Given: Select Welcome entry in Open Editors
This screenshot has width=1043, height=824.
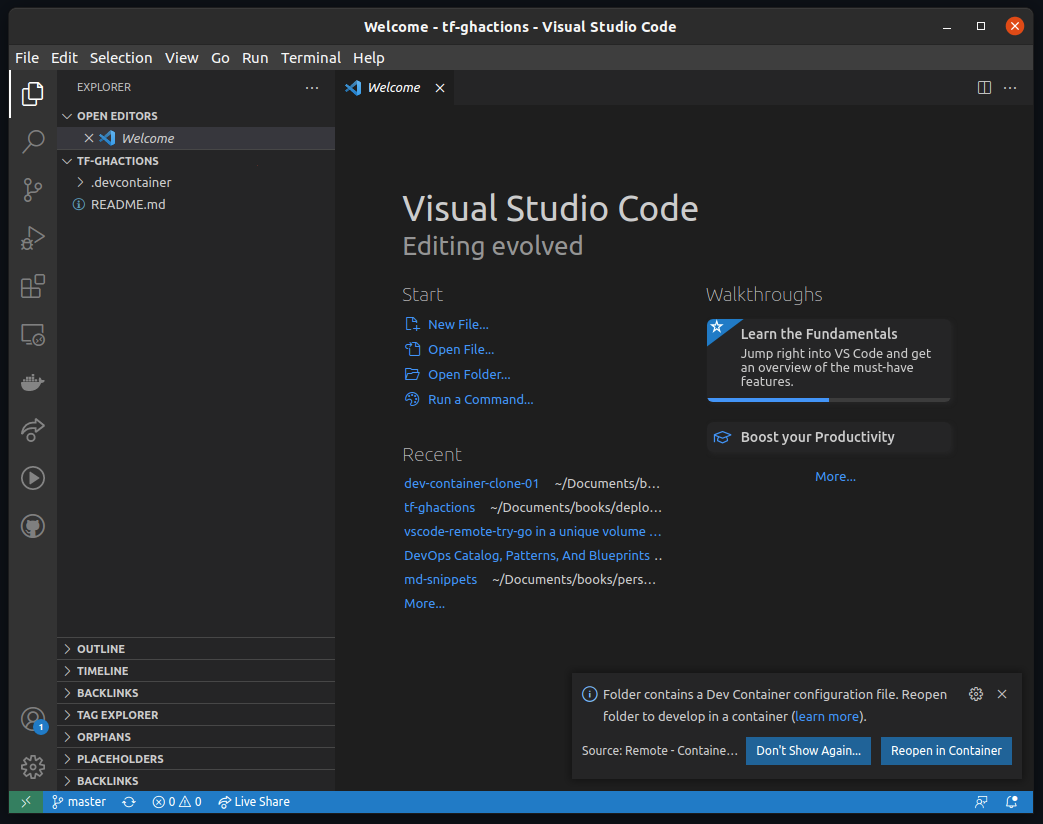Looking at the screenshot, I should click(x=196, y=138).
